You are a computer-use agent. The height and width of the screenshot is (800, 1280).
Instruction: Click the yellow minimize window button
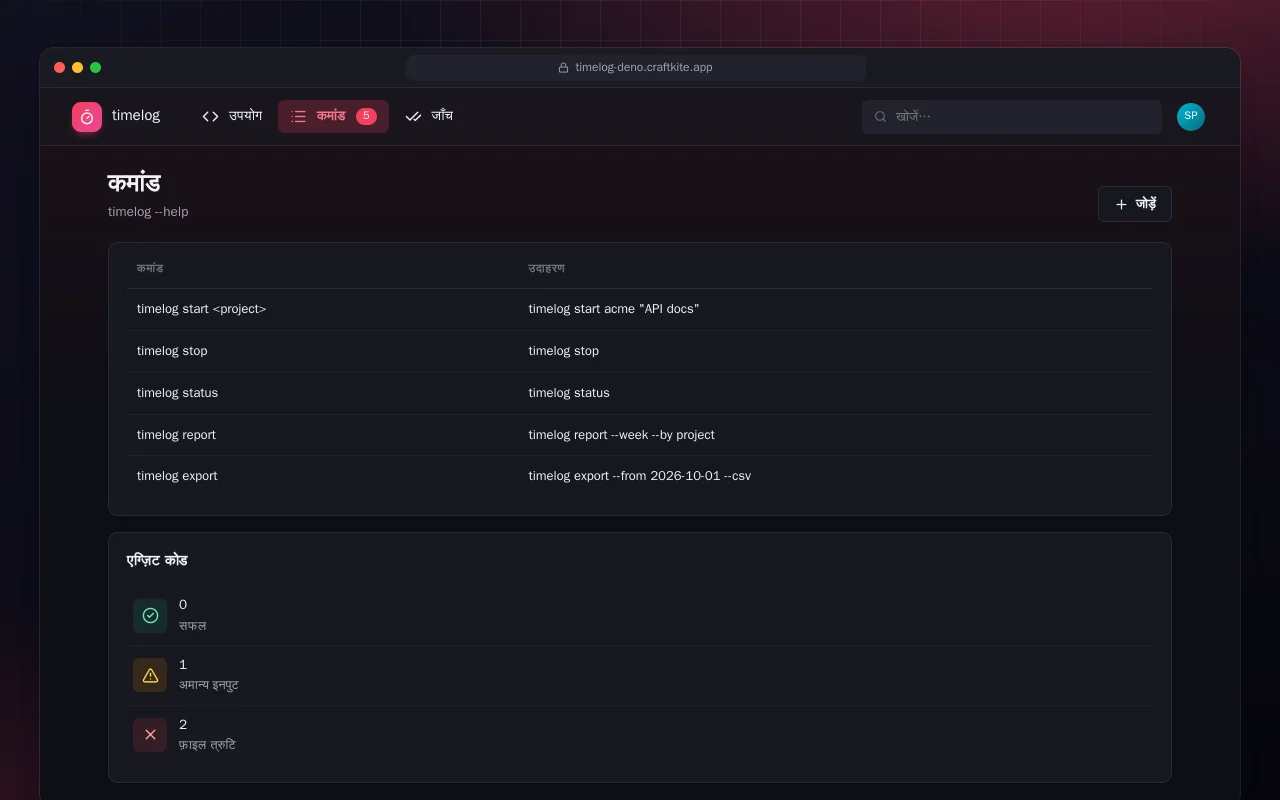pos(77,68)
